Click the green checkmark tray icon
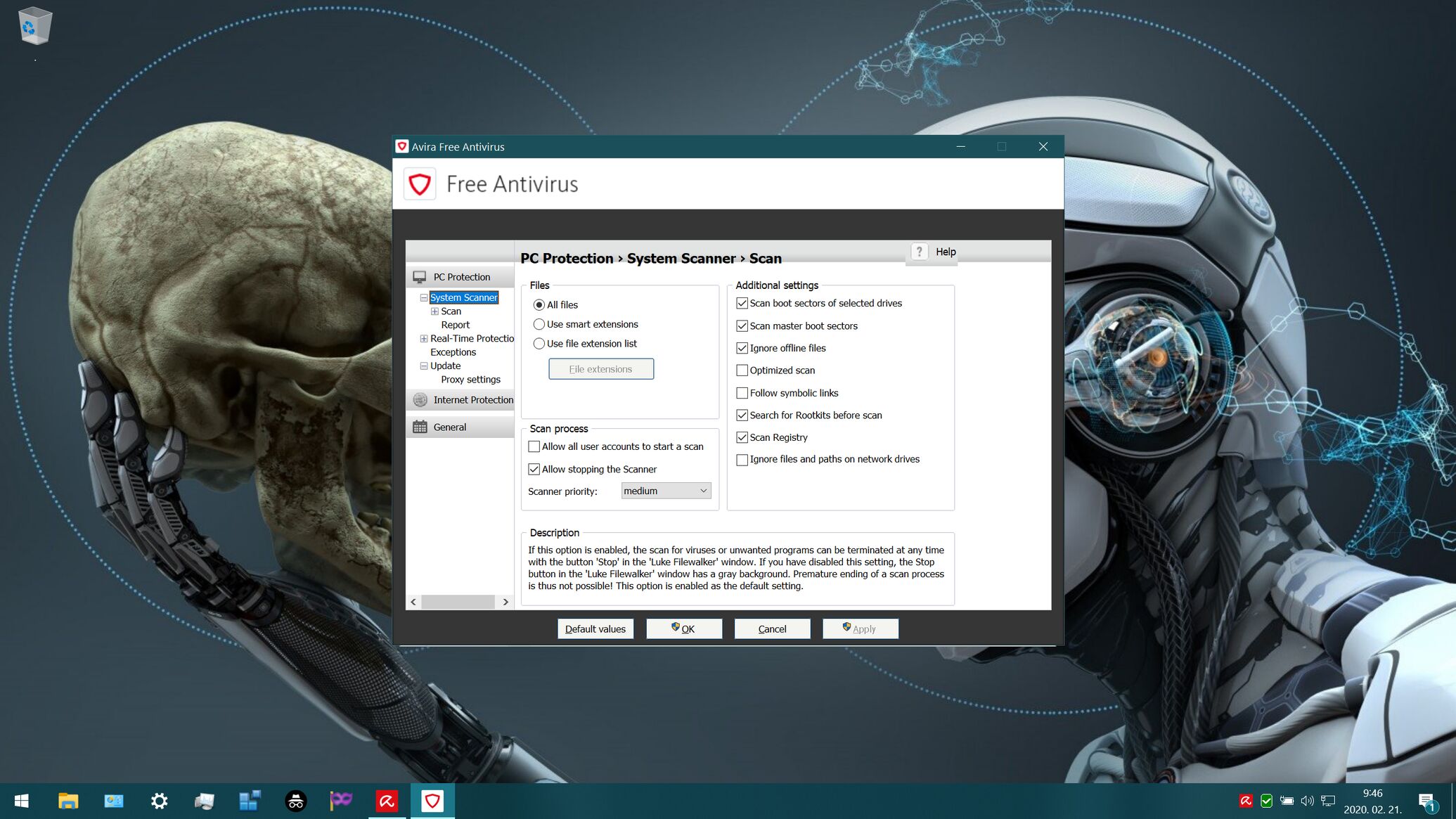The image size is (1456, 819). (1266, 801)
